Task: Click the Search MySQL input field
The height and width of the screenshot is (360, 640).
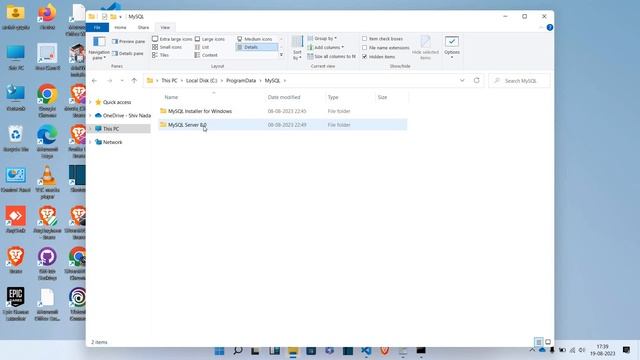Action: 519,81
